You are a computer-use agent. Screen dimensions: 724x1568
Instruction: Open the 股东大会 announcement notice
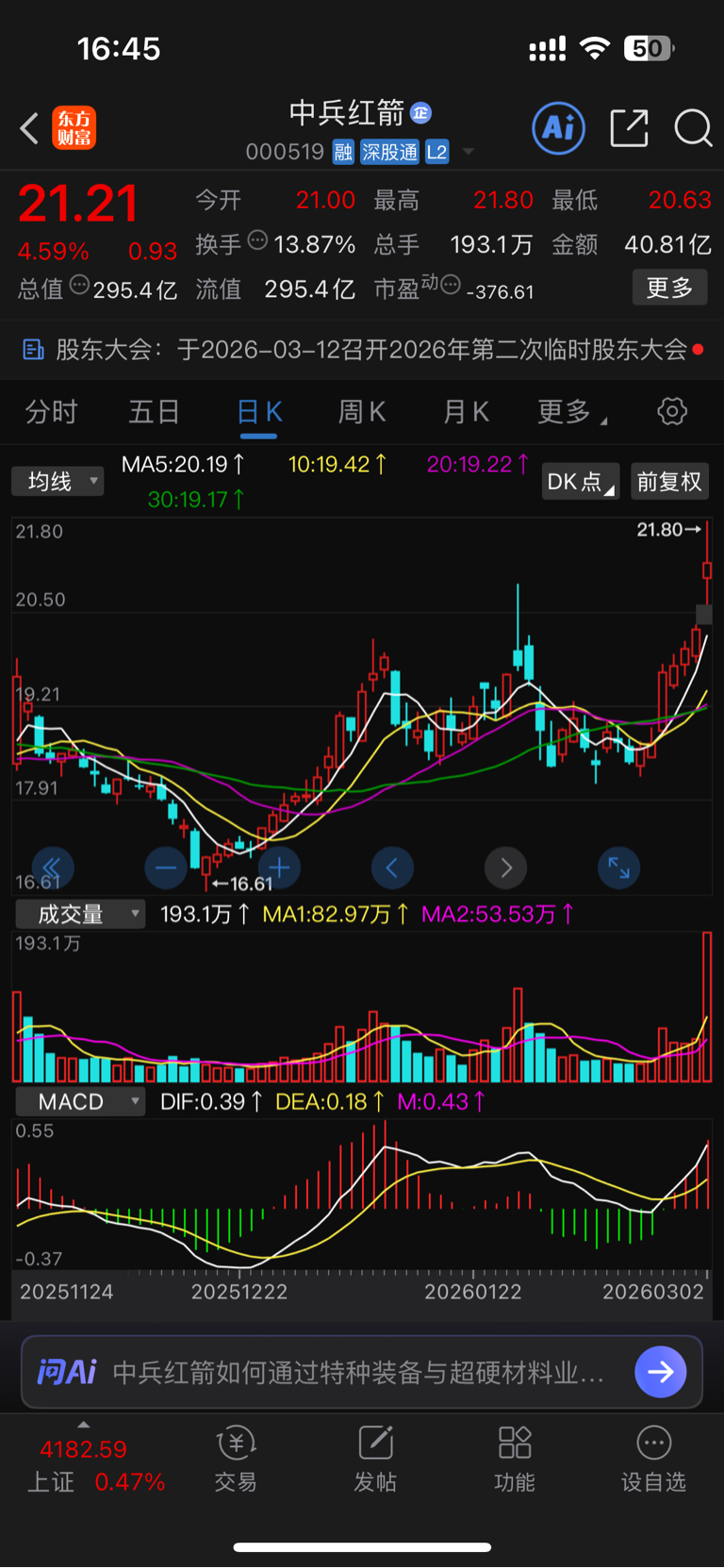pyautogui.click(x=362, y=350)
